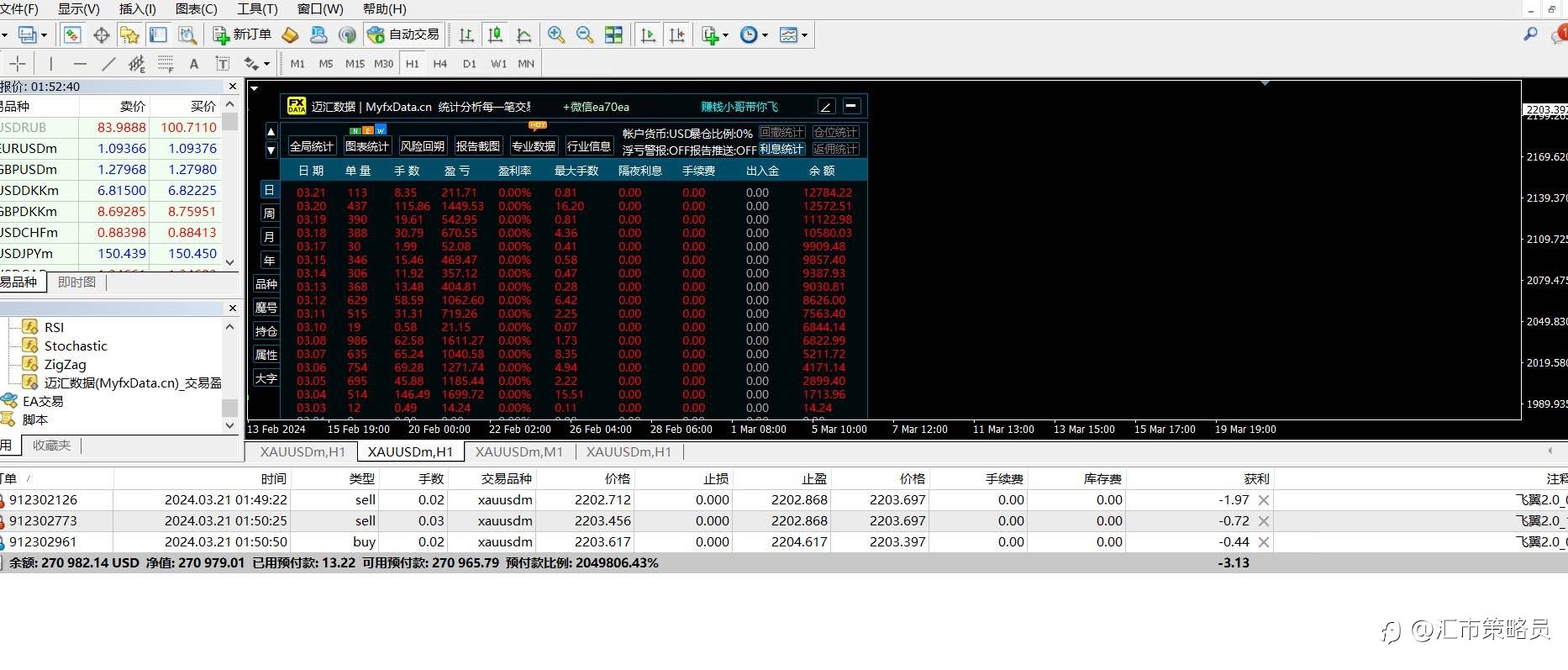Close order 912302126 with its X

coord(1264,499)
